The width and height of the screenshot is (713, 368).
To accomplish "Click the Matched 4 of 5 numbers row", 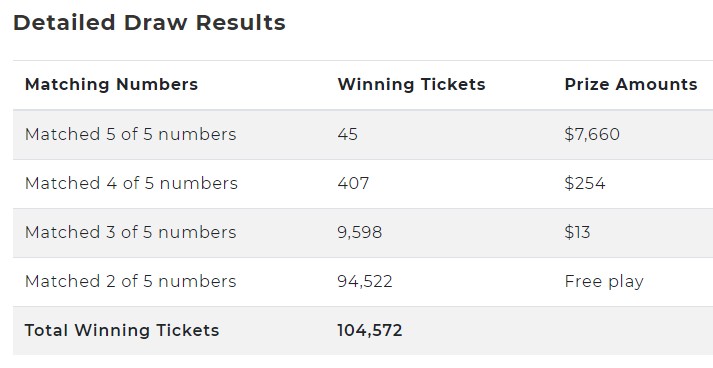I will (x=363, y=184).
